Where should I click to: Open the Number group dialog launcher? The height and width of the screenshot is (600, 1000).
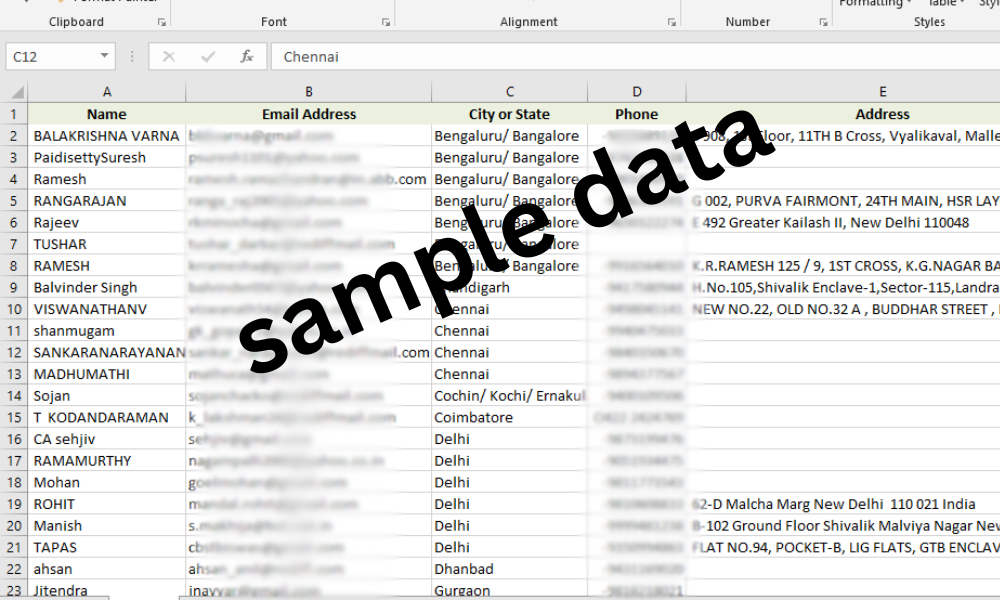(x=823, y=22)
